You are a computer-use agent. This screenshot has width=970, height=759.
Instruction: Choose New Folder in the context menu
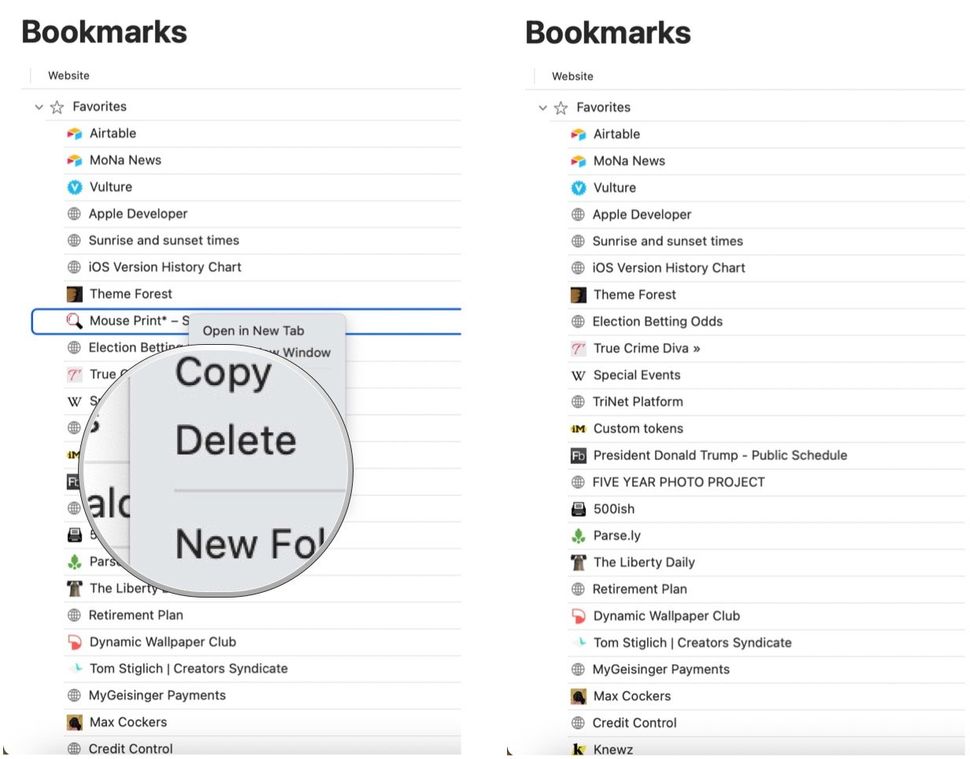click(x=251, y=543)
